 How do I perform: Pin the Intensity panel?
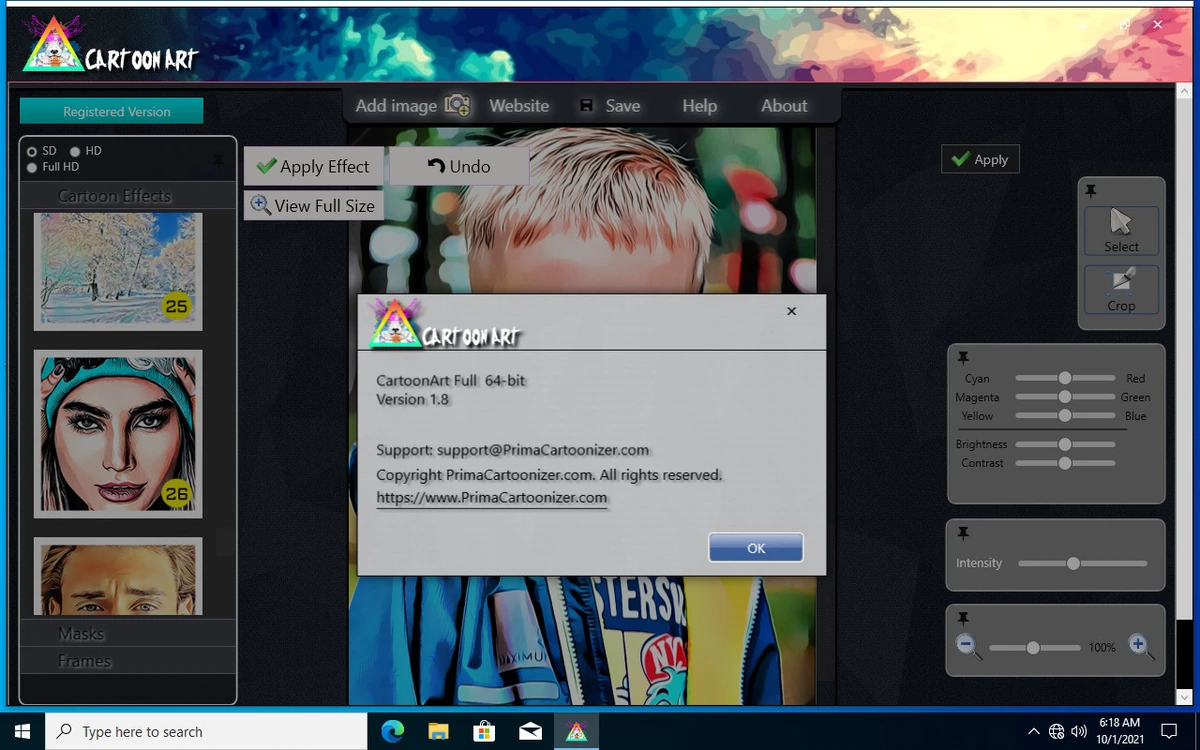pos(963,533)
